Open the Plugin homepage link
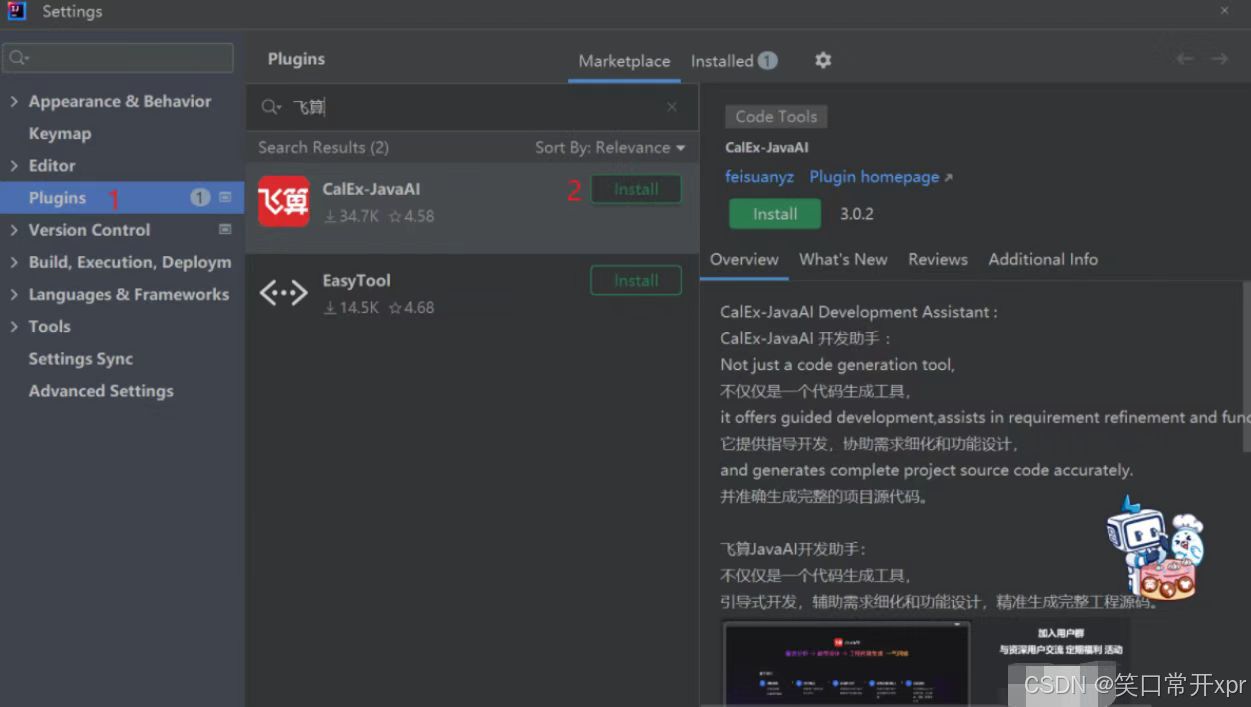The height and width of the screenshot is (707, 1251). (x=881, y=177)
